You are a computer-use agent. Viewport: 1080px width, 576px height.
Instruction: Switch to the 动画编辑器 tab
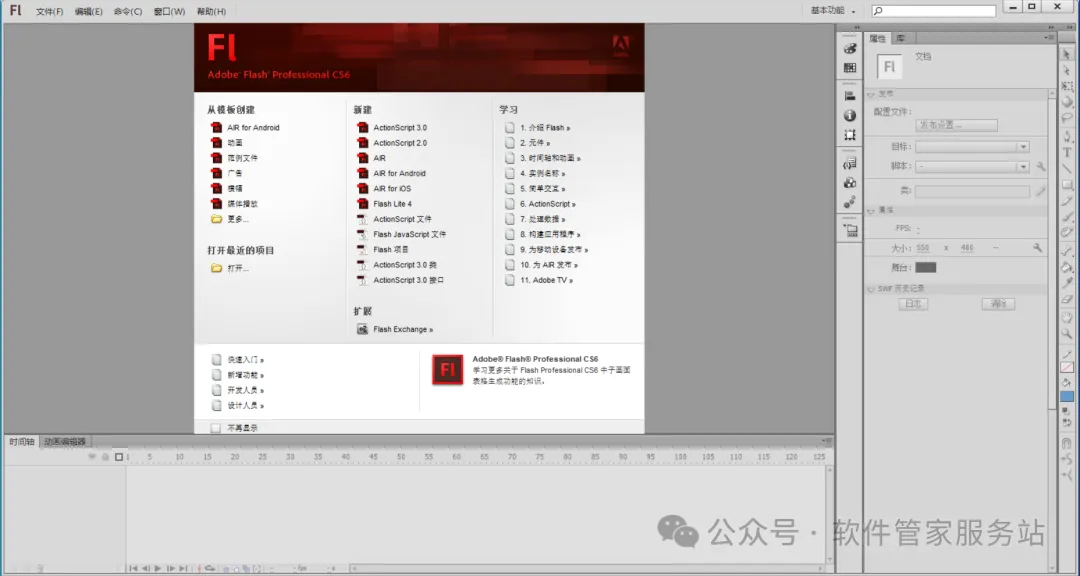(x=65, y=442)
